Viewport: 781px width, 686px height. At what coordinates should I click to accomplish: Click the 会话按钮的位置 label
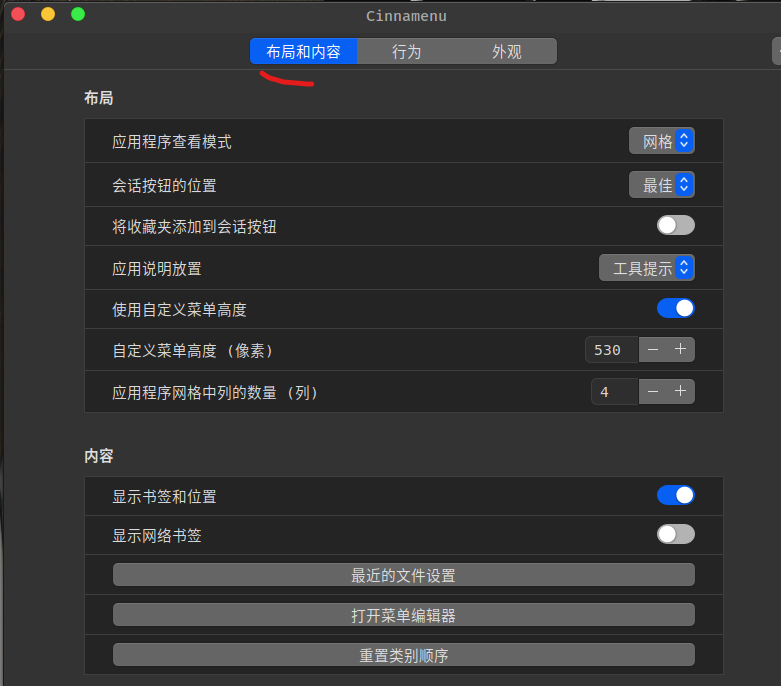click(164, 186)
